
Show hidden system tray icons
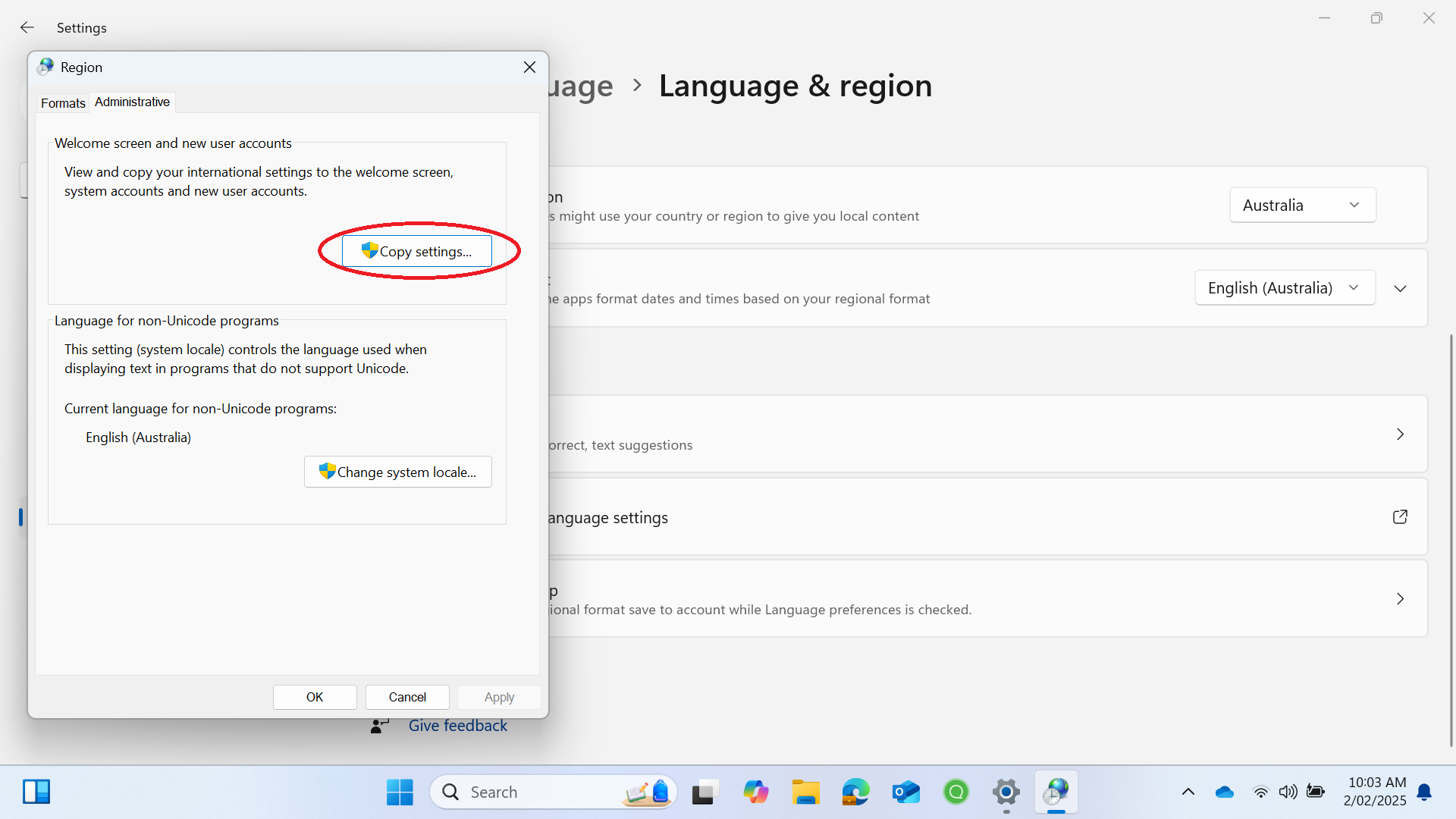point(1188,792)
